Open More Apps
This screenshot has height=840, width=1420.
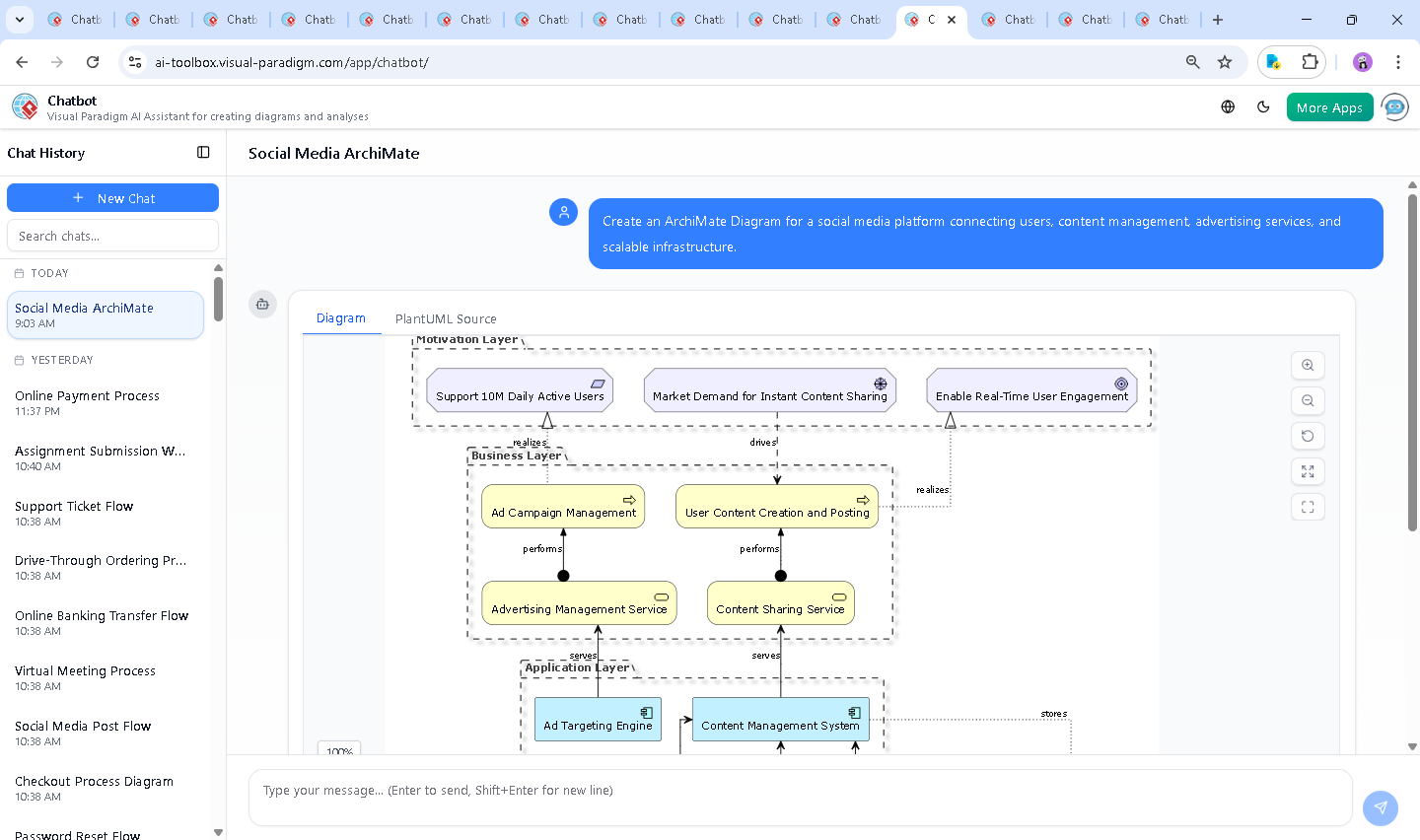[x=1329, y=106]
